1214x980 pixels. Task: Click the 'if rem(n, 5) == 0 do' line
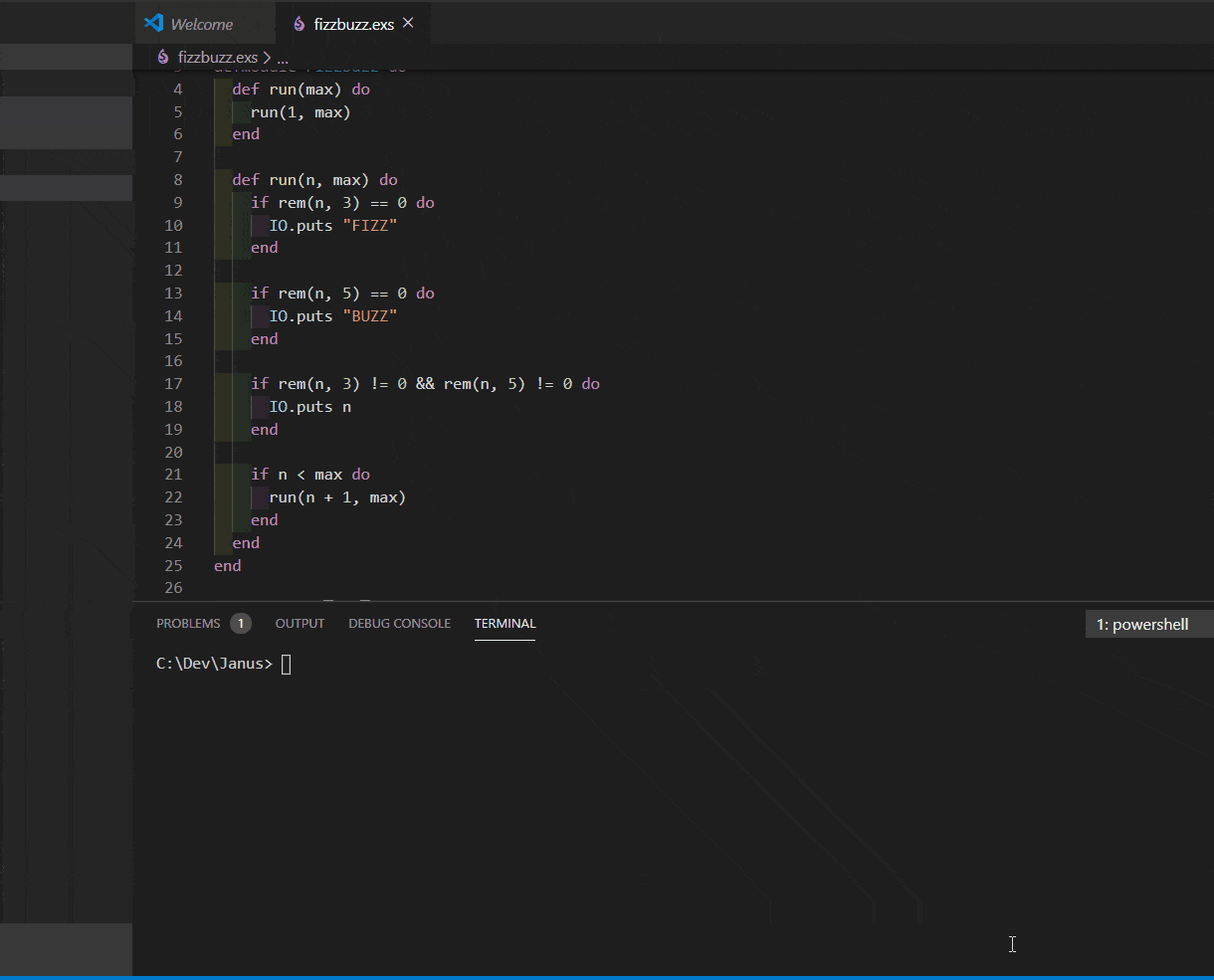342,294
